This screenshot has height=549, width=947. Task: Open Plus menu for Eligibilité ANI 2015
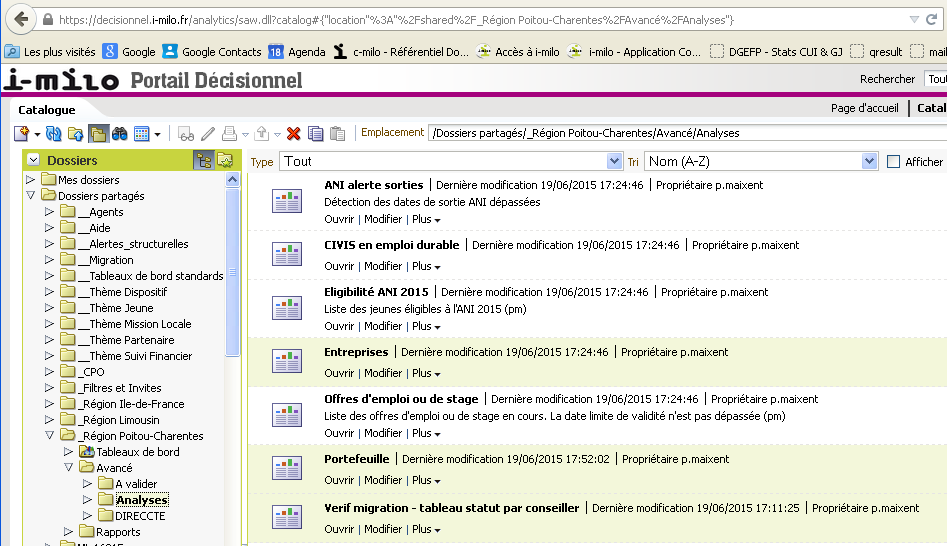click(x=426, y=326)
